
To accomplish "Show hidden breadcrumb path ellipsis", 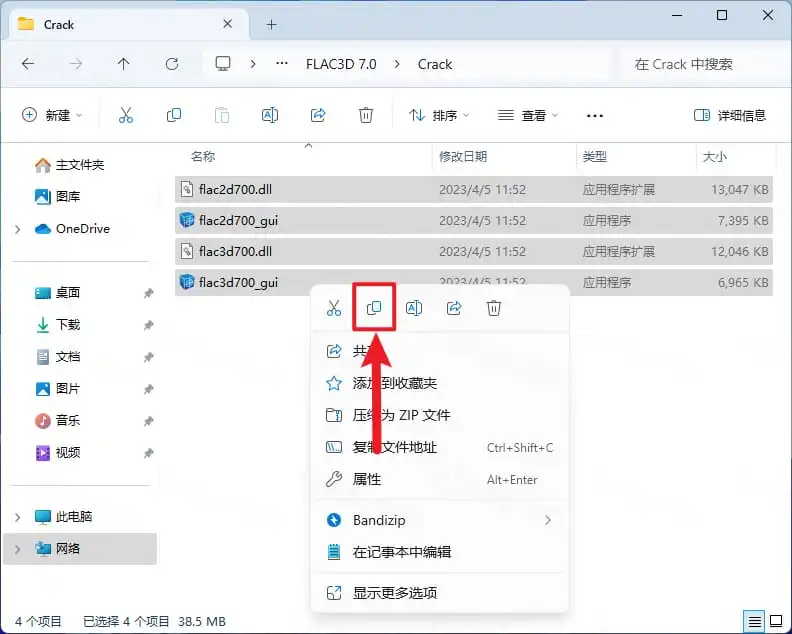I will [x=282, y=64].
